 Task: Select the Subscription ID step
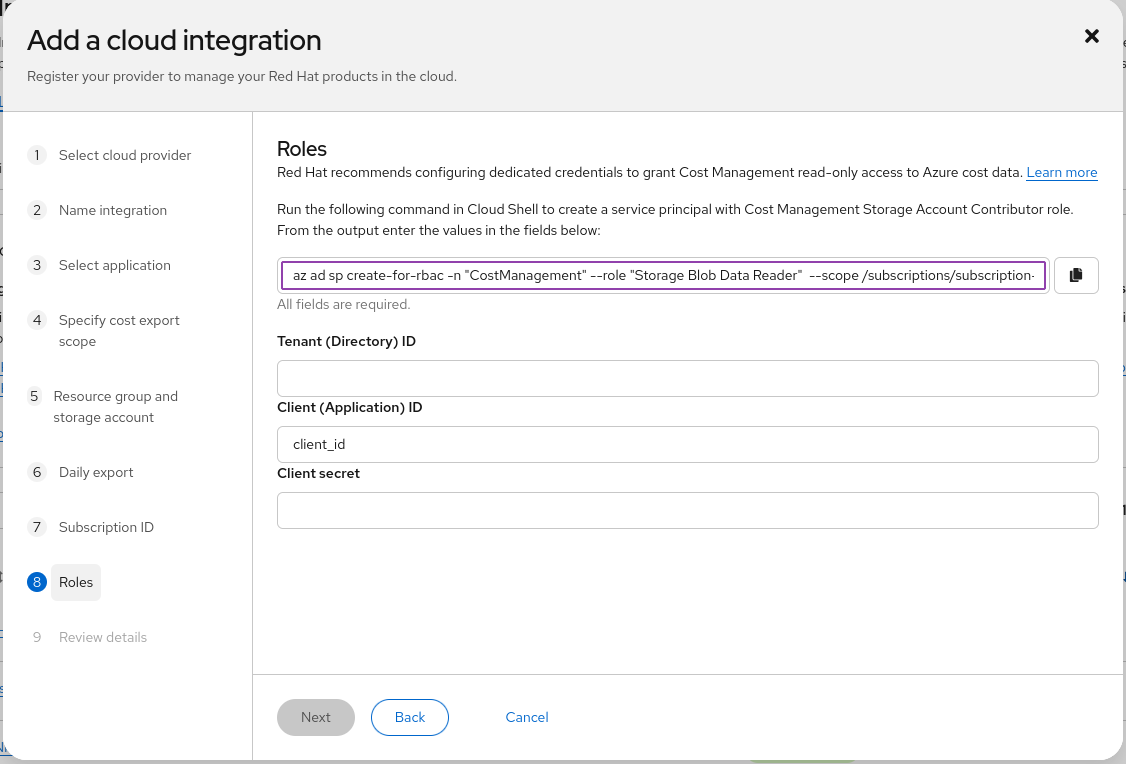pos(106,527)
